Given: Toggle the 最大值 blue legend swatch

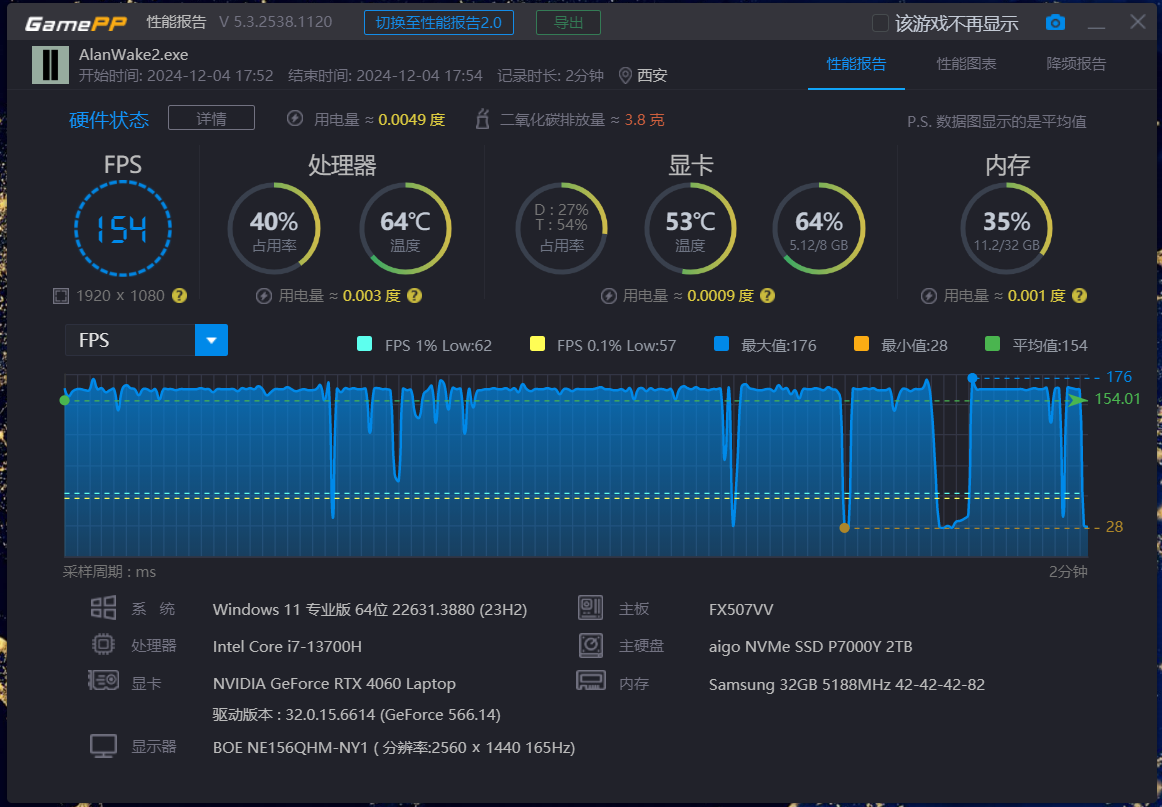Looking at the screenshot, I should pos(721,343).
